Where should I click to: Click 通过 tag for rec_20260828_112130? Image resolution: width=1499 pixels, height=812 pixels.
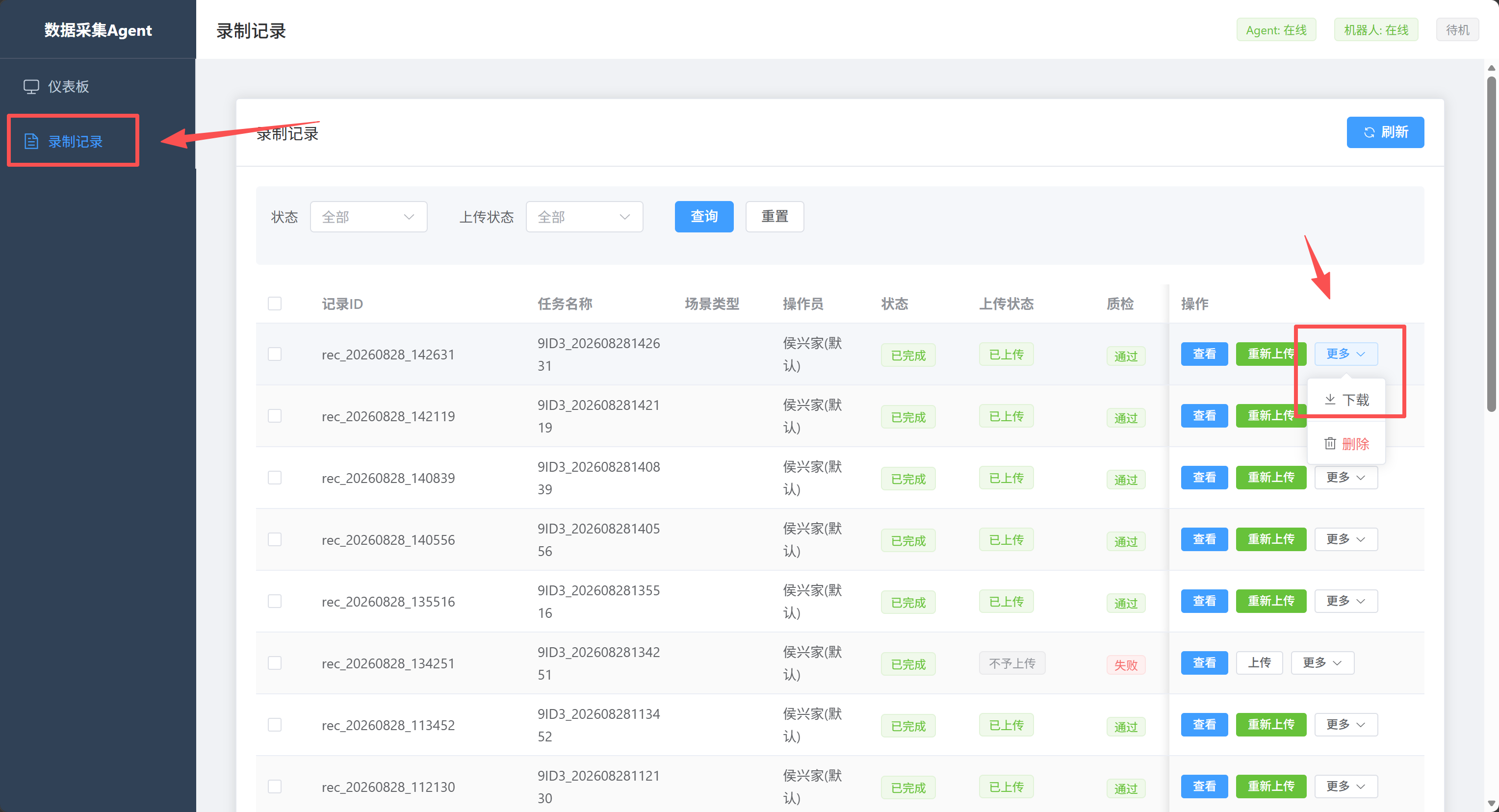[x=1125, y=789]
